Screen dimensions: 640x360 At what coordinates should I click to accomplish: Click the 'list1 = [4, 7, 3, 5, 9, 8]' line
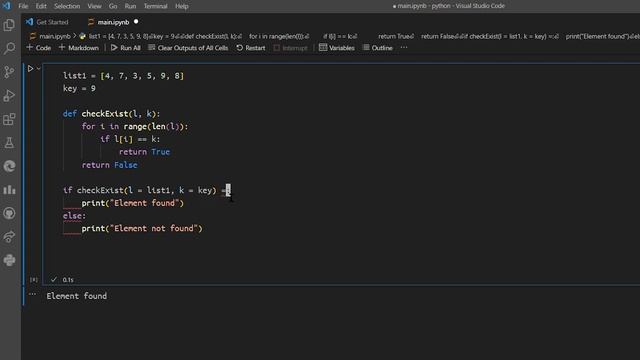123,76
